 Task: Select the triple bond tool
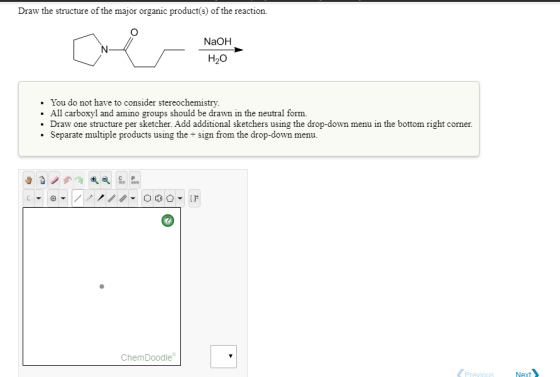(123, 198)
